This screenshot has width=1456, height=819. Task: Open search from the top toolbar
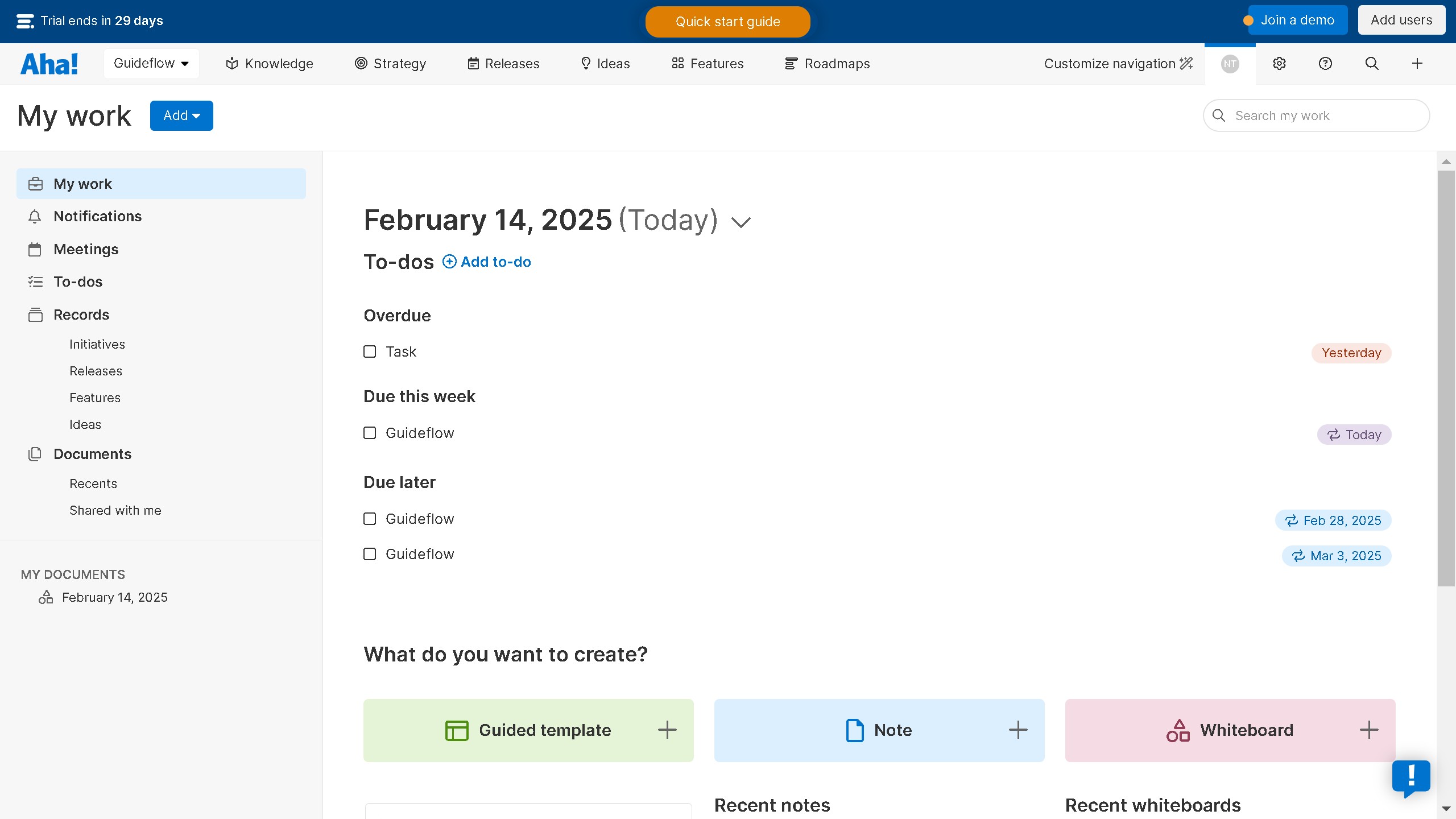coord(1371,63)
